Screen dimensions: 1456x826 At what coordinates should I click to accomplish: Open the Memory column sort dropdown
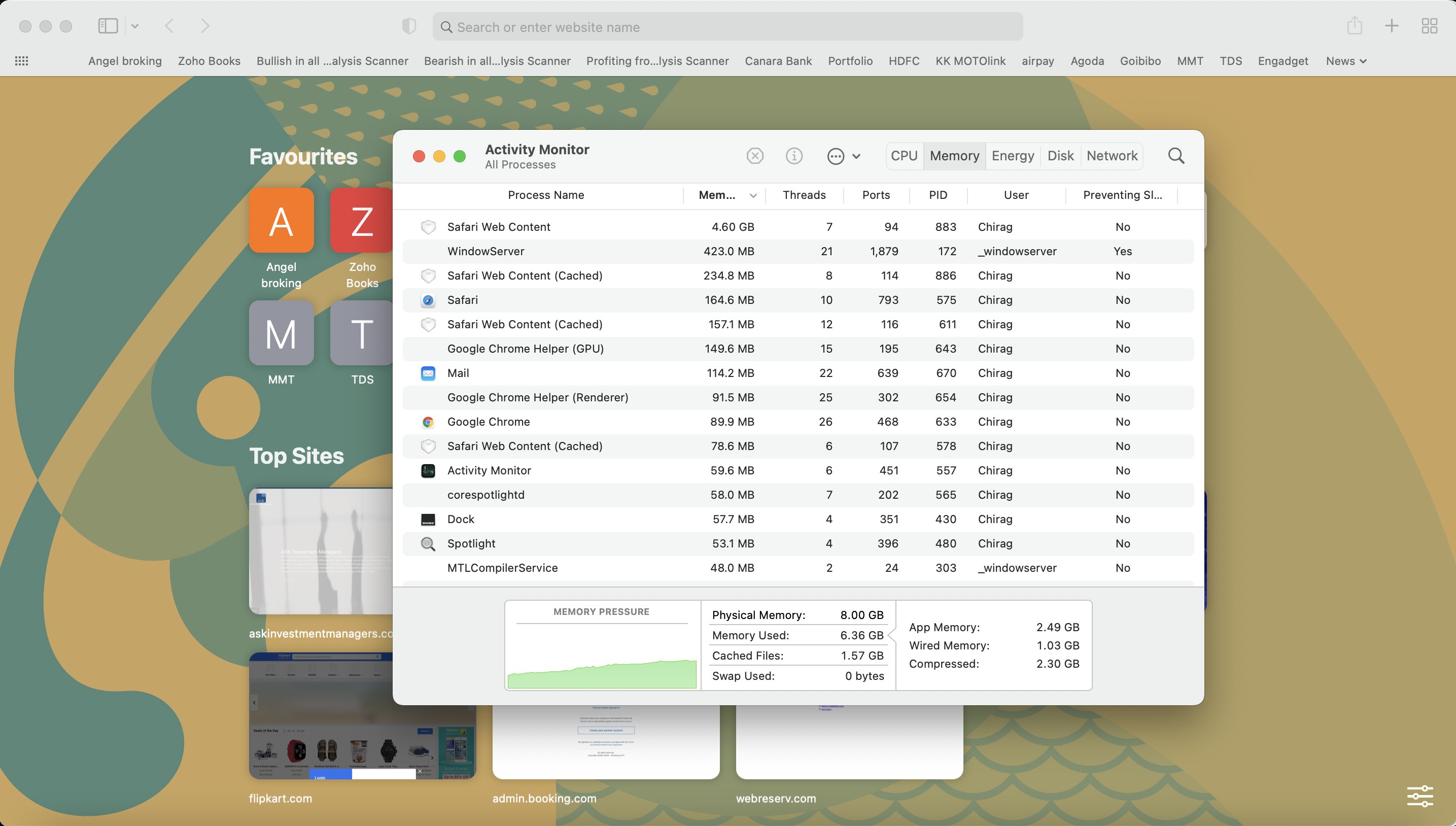pyautogui.click(x=753, y=195)
